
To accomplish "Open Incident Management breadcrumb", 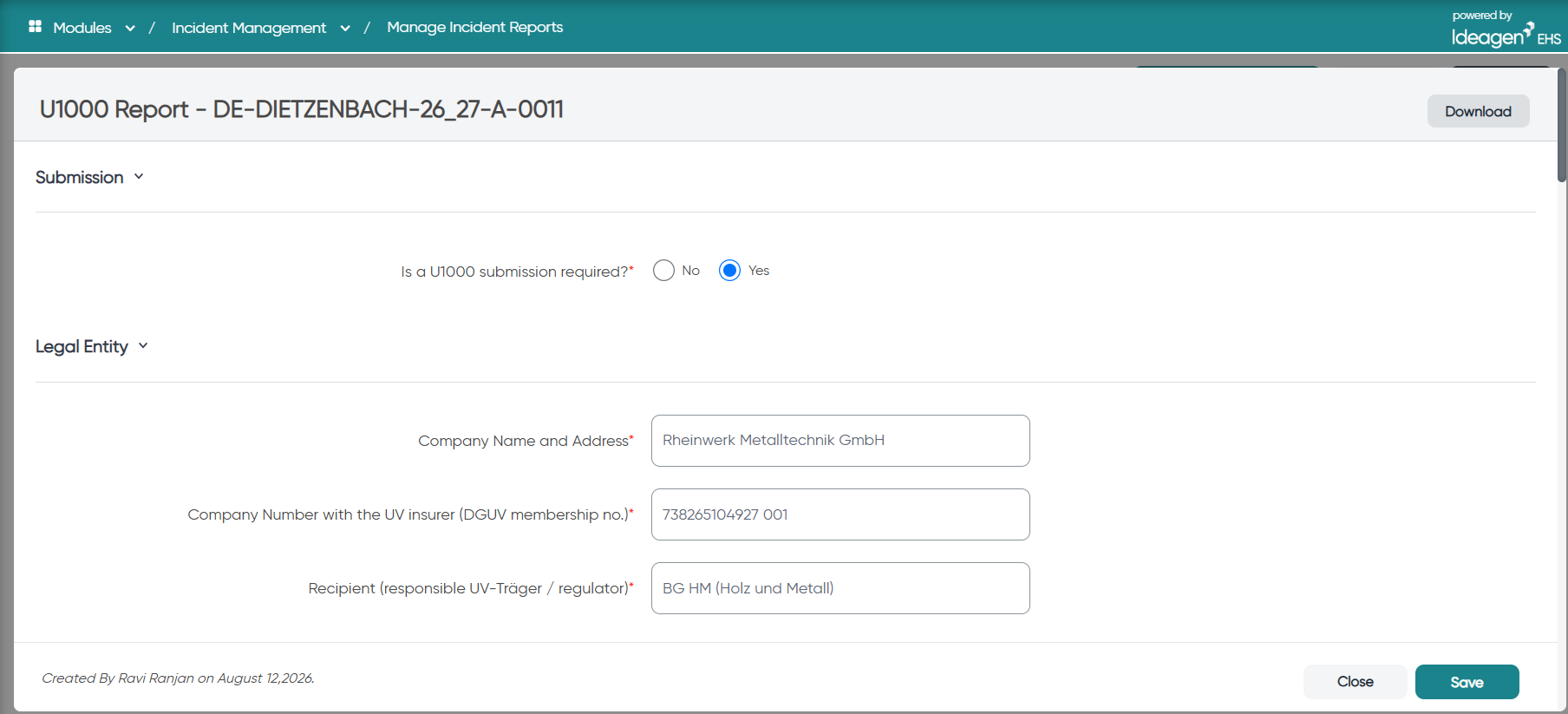I will pyautogui.click(x=249, y=28).
